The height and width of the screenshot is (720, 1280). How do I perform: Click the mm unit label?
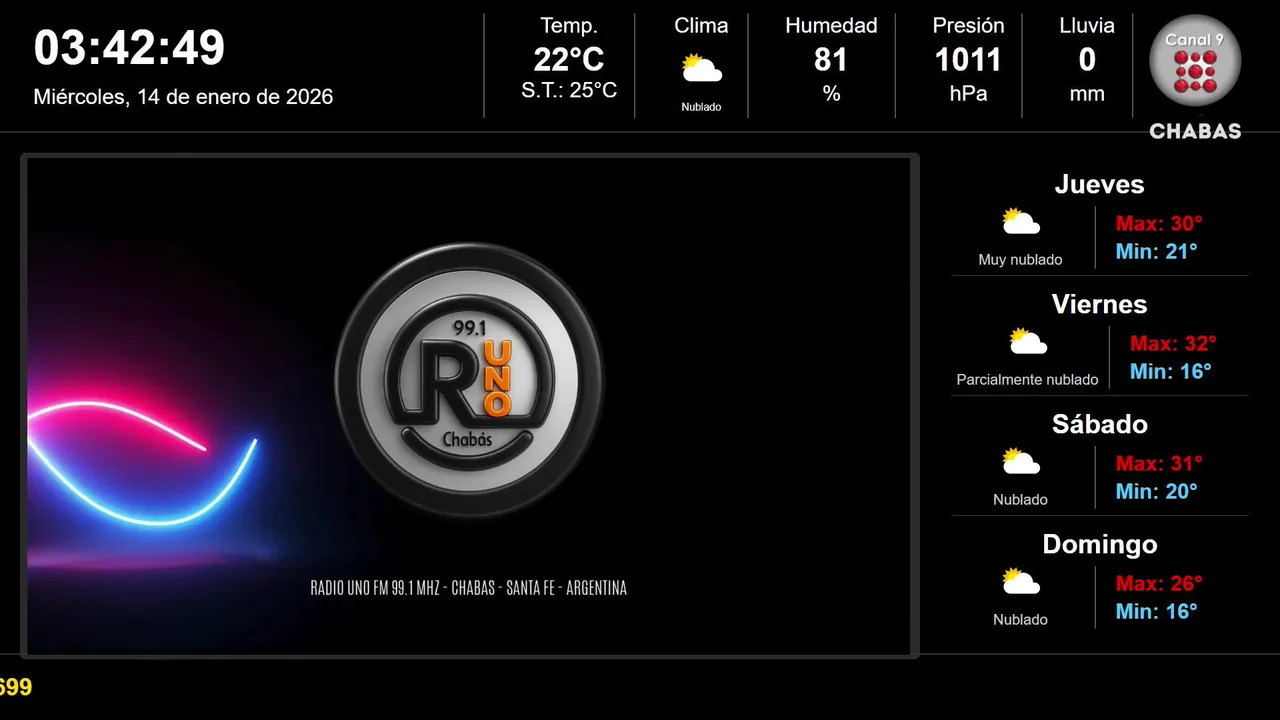1087,94
